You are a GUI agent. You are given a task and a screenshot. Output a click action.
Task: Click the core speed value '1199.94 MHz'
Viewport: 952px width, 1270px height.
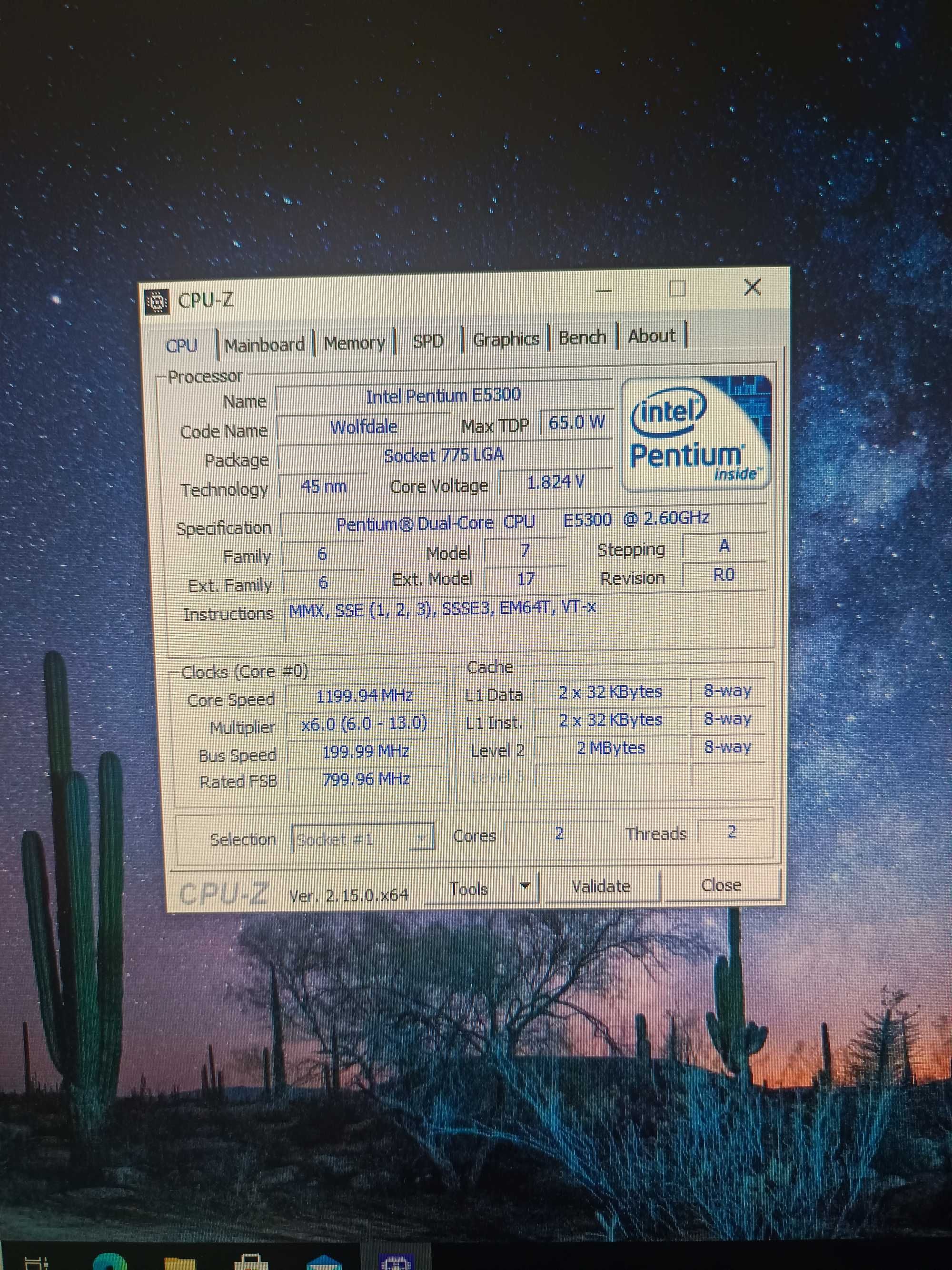[365, 696]
